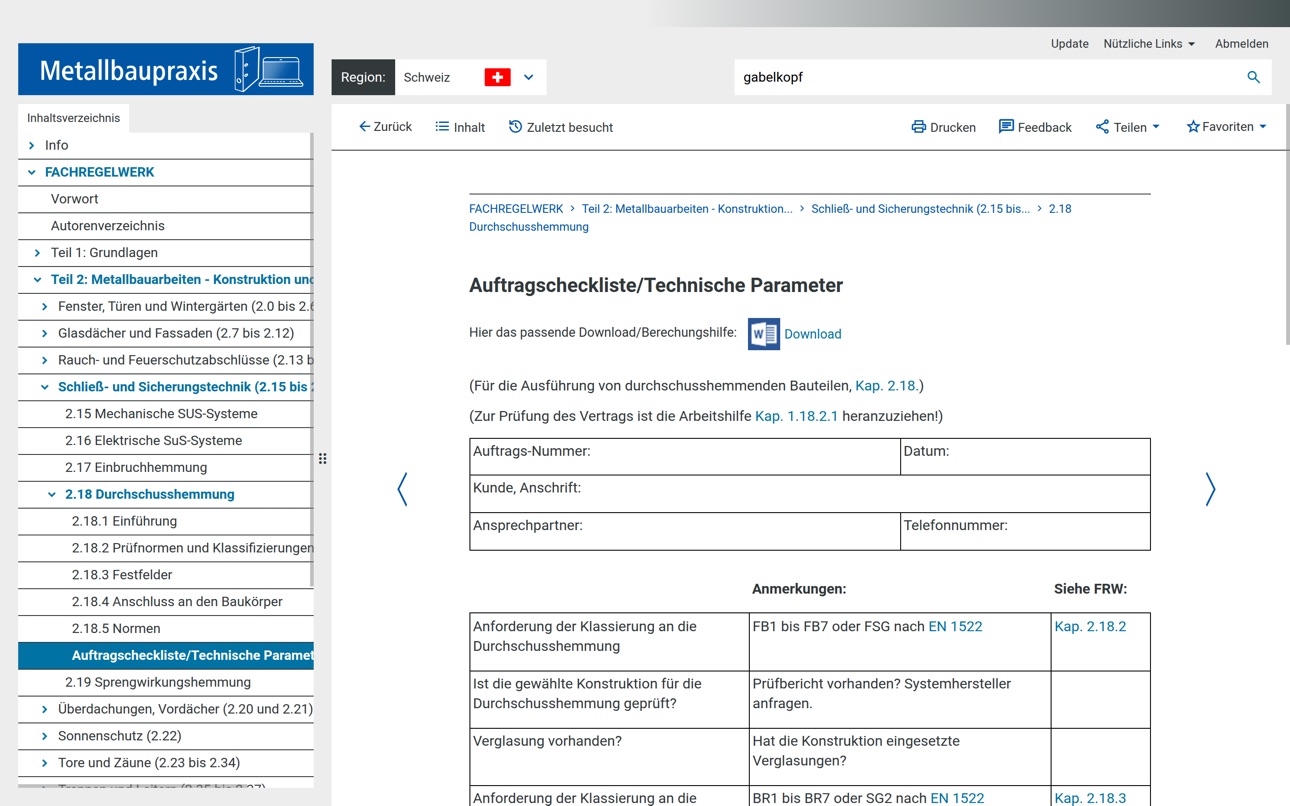Collapse the 2.18 Durchschusshemmung tree node

coord(52,494)
